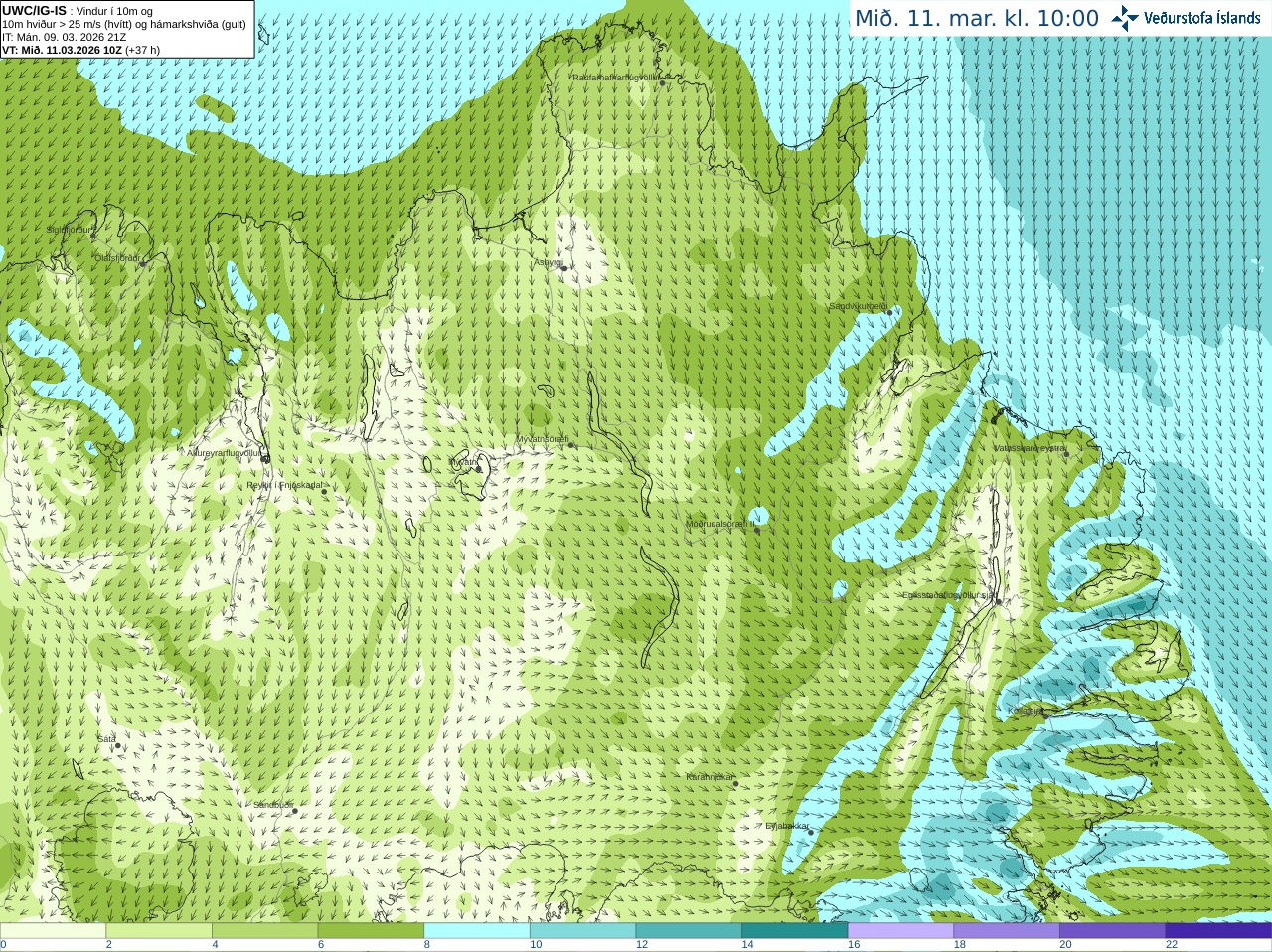Image resolution: width=1272 pixels, height=952 pixels.
Task: Click the dark green 6–8 m/s swatch
Action: point(371,931)
